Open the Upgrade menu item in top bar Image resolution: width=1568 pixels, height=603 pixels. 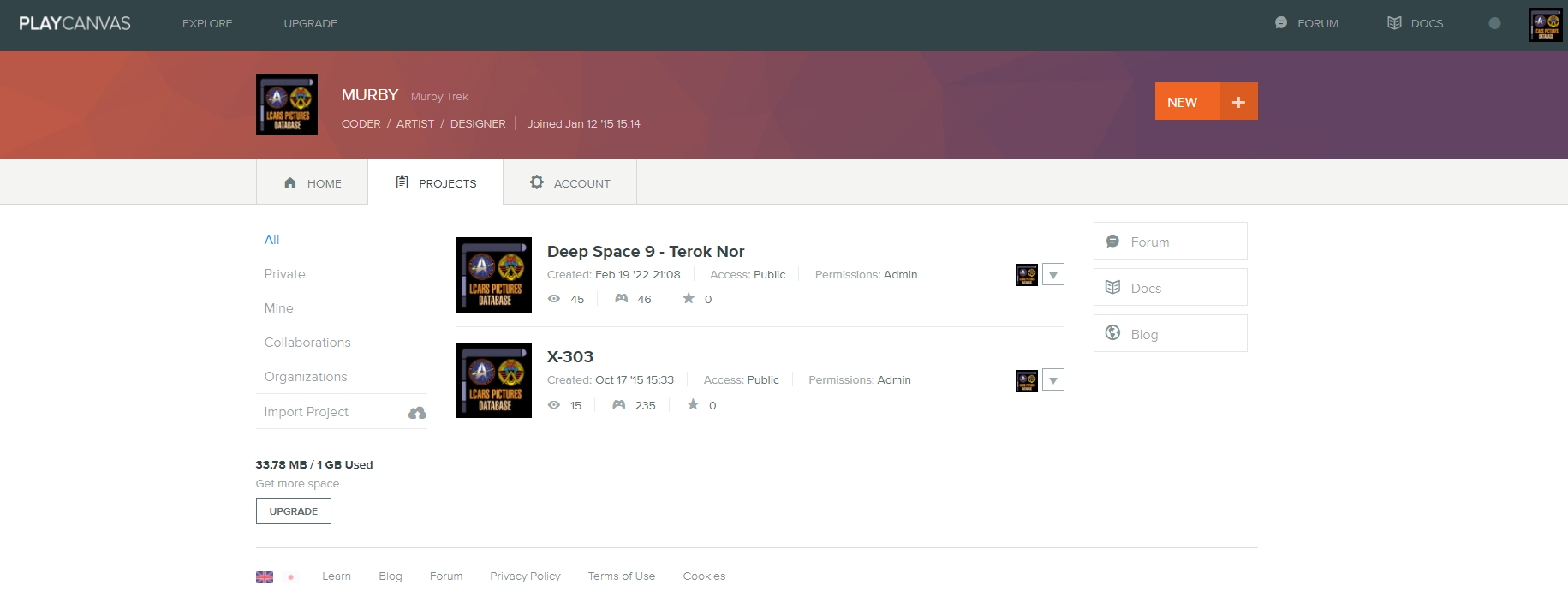(310, 23)
